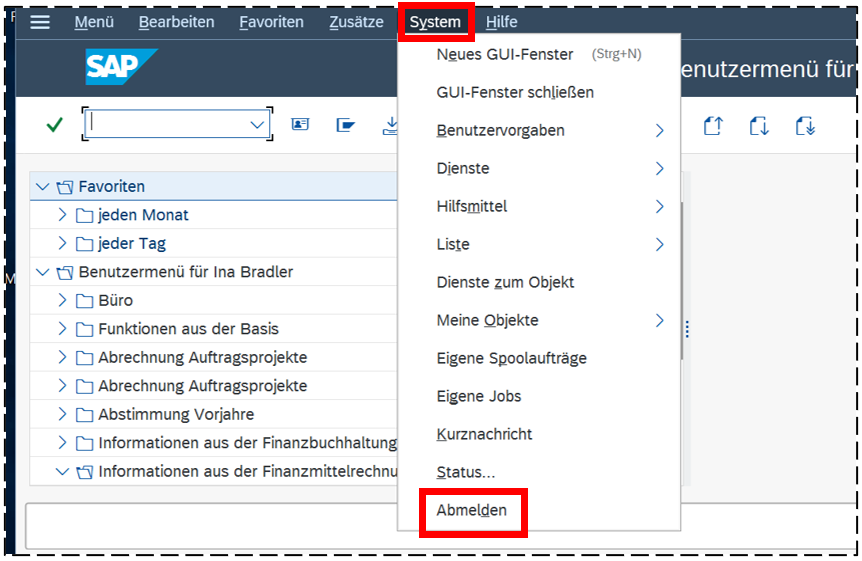Click the page with up-down arrows icon
This screenshot has width=862, height=561.
pos(759,126)
